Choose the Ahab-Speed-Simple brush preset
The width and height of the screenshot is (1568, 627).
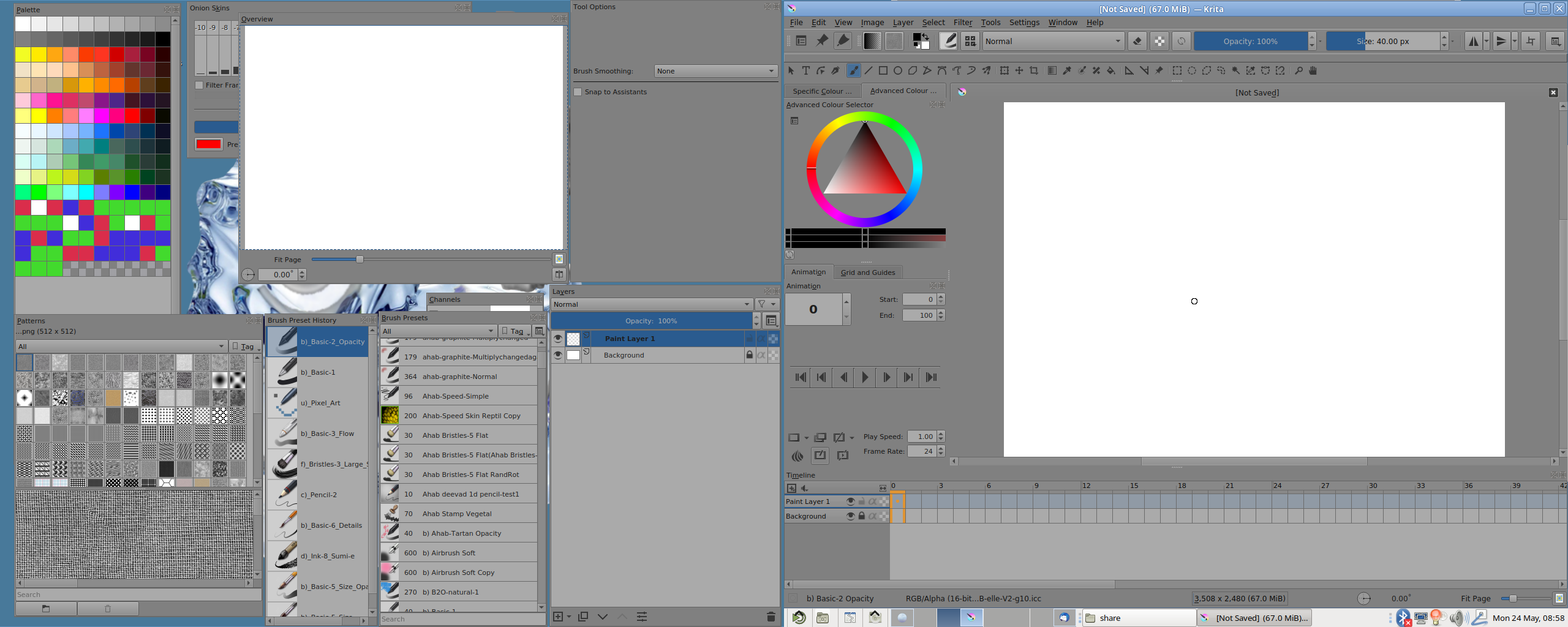459,396
